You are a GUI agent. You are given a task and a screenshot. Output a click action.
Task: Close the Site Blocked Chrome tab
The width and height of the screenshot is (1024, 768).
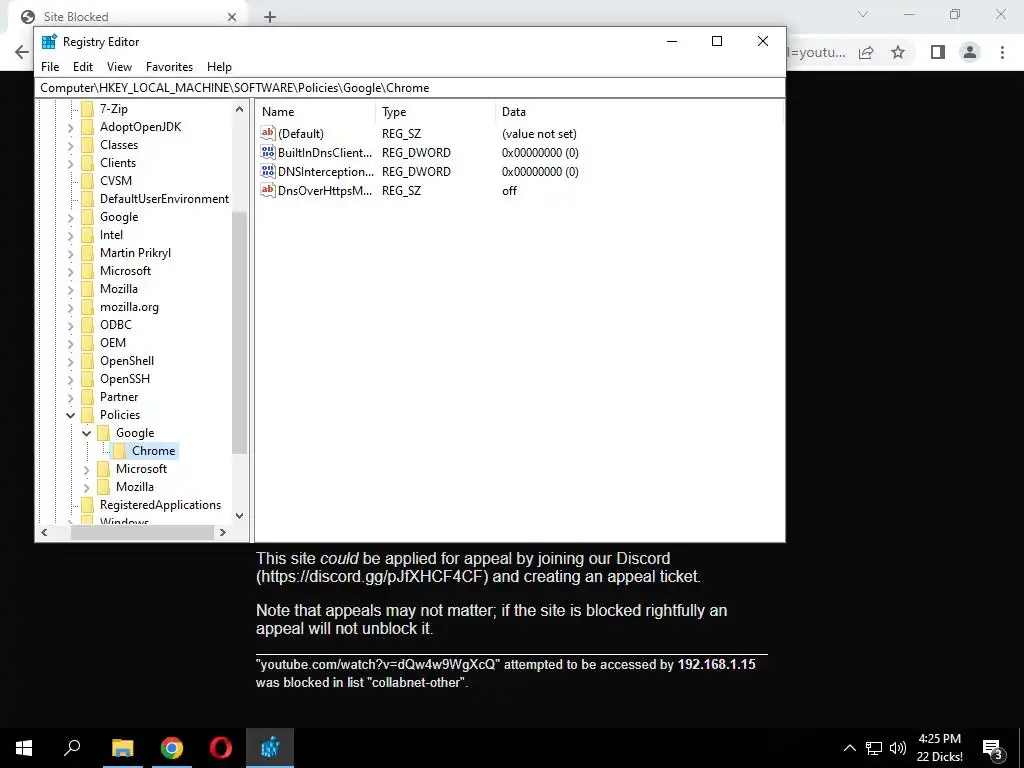(232, 17)
